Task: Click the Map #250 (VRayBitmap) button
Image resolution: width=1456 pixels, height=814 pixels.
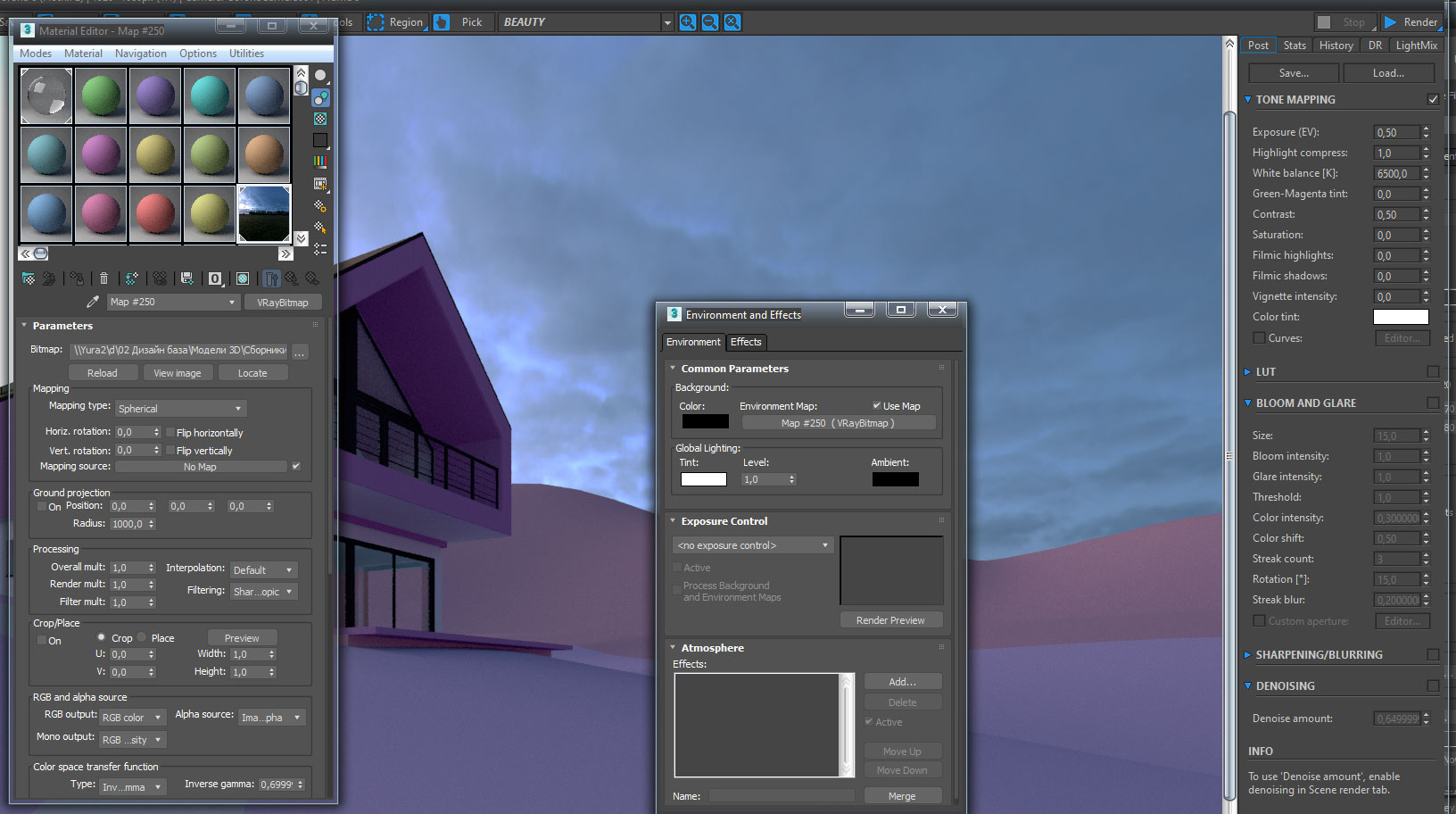Action: pos(838,423)
